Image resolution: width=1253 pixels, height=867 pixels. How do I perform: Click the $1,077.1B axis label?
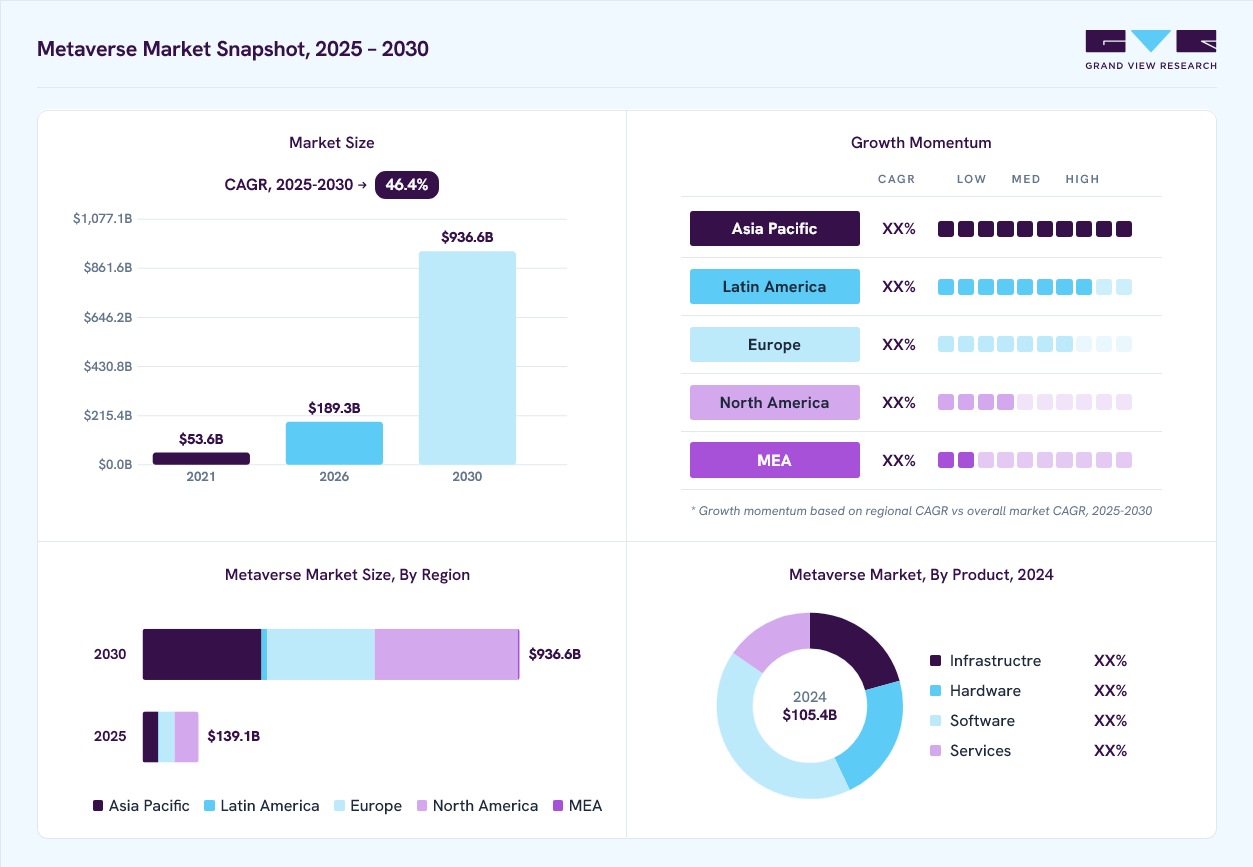coord(103,218)
